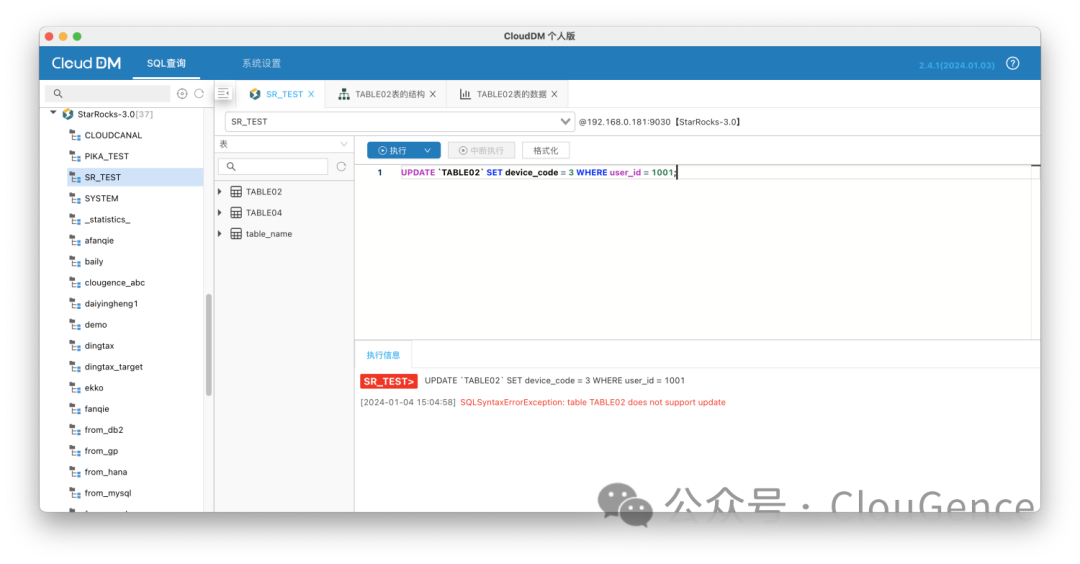Select the baily database
1080x564 pixels.
tap(94, 262)
